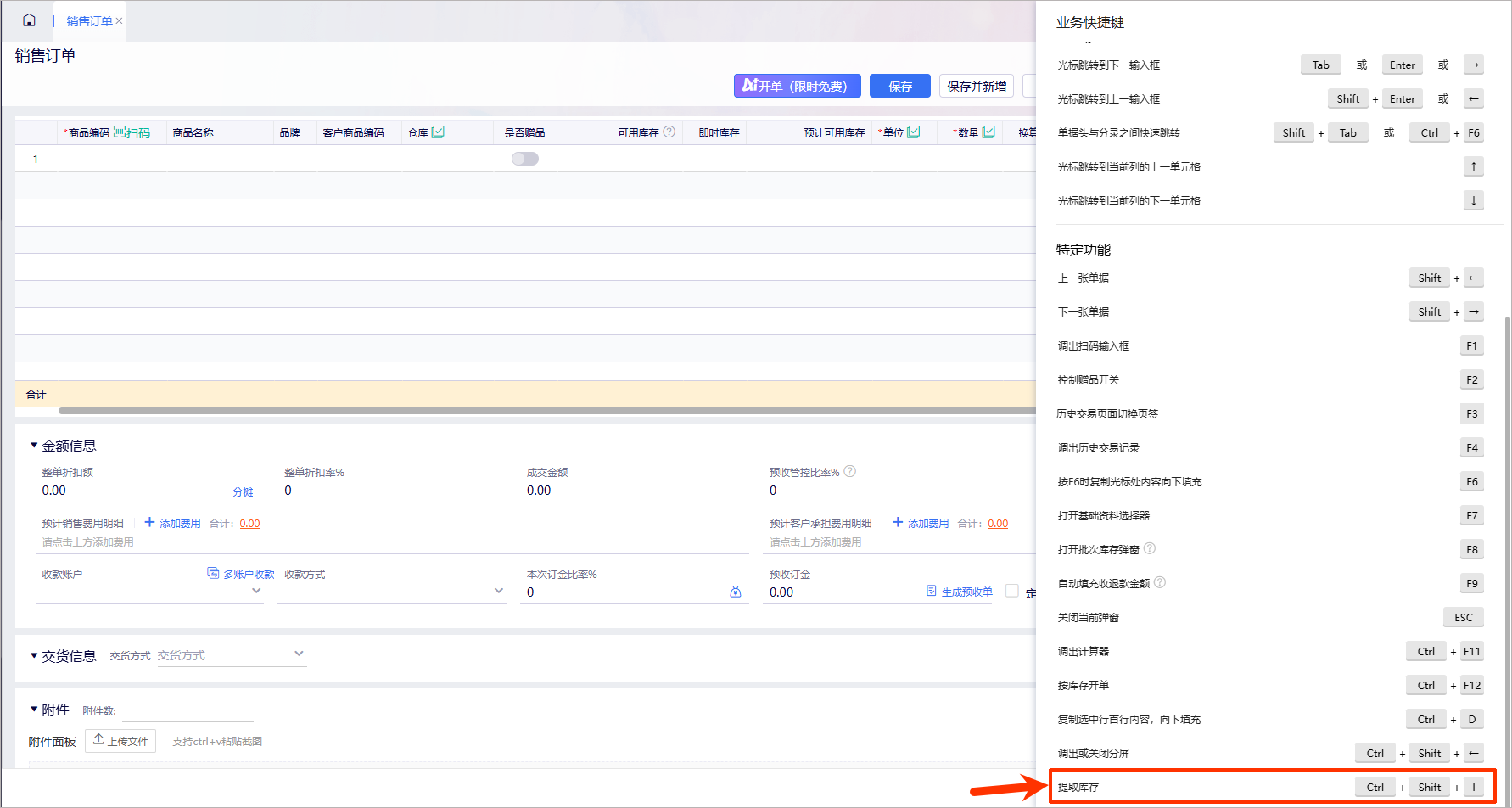Click I key in 提取库存 row
1512x808 pixels.
click(x=1474, y=787)
